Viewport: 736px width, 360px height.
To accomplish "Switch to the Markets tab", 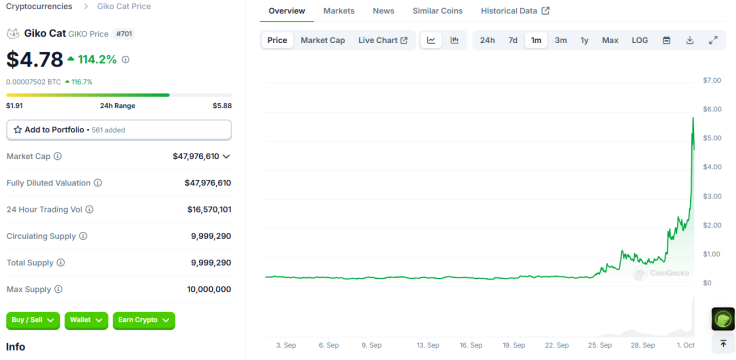I will [339, 11].
